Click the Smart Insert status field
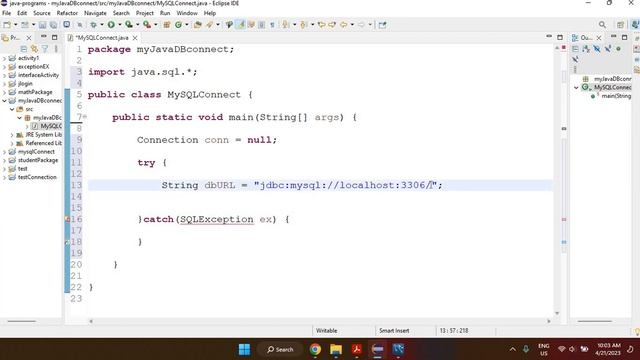 (394, 331)
